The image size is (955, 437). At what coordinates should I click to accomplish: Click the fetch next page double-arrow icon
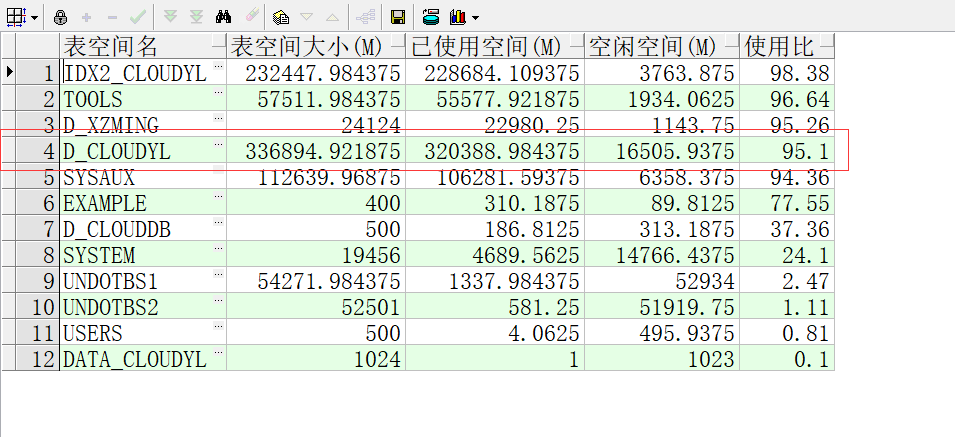click(170, 17)
